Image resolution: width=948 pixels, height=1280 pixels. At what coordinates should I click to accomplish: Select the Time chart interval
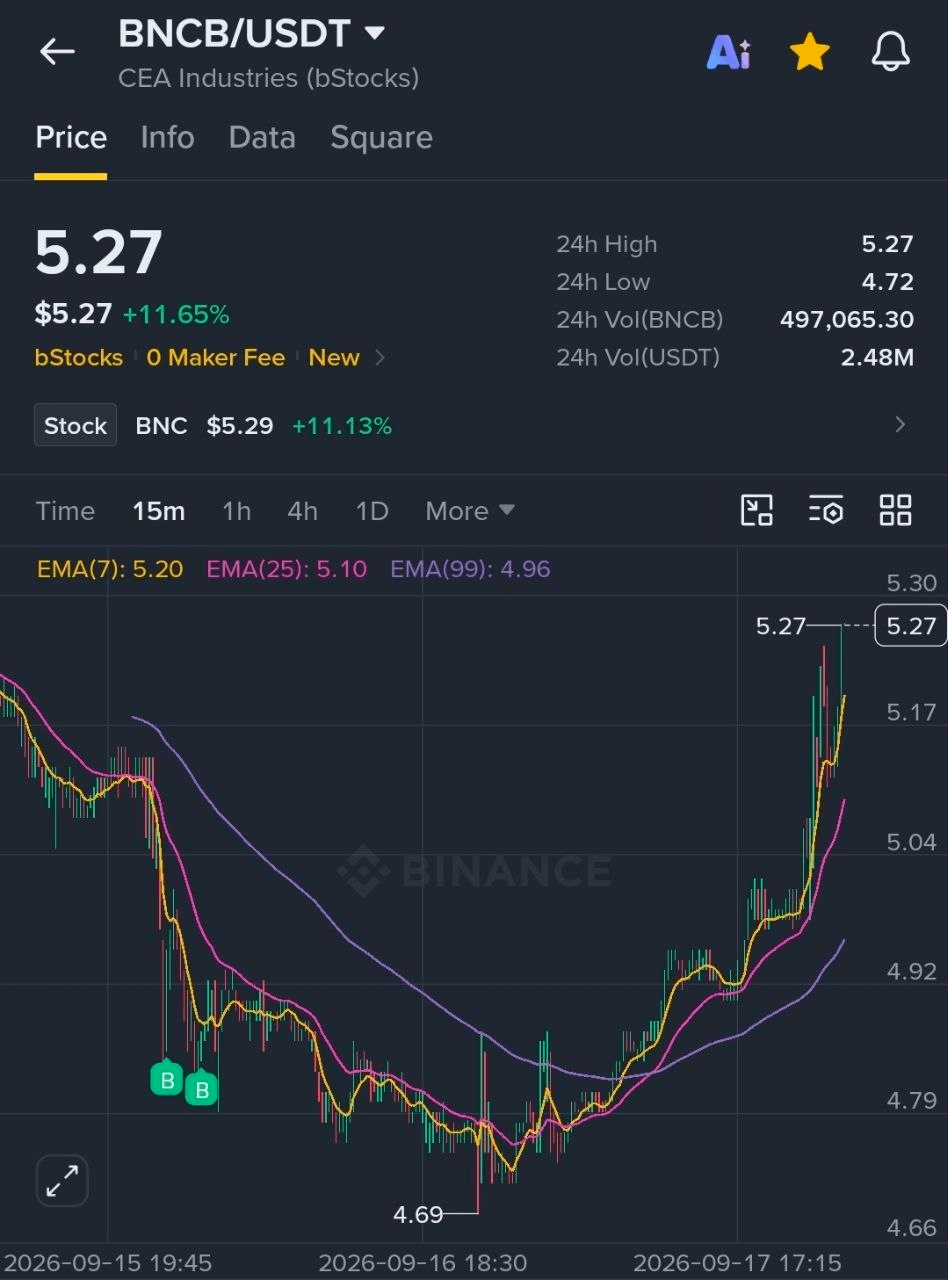point(65,511)
